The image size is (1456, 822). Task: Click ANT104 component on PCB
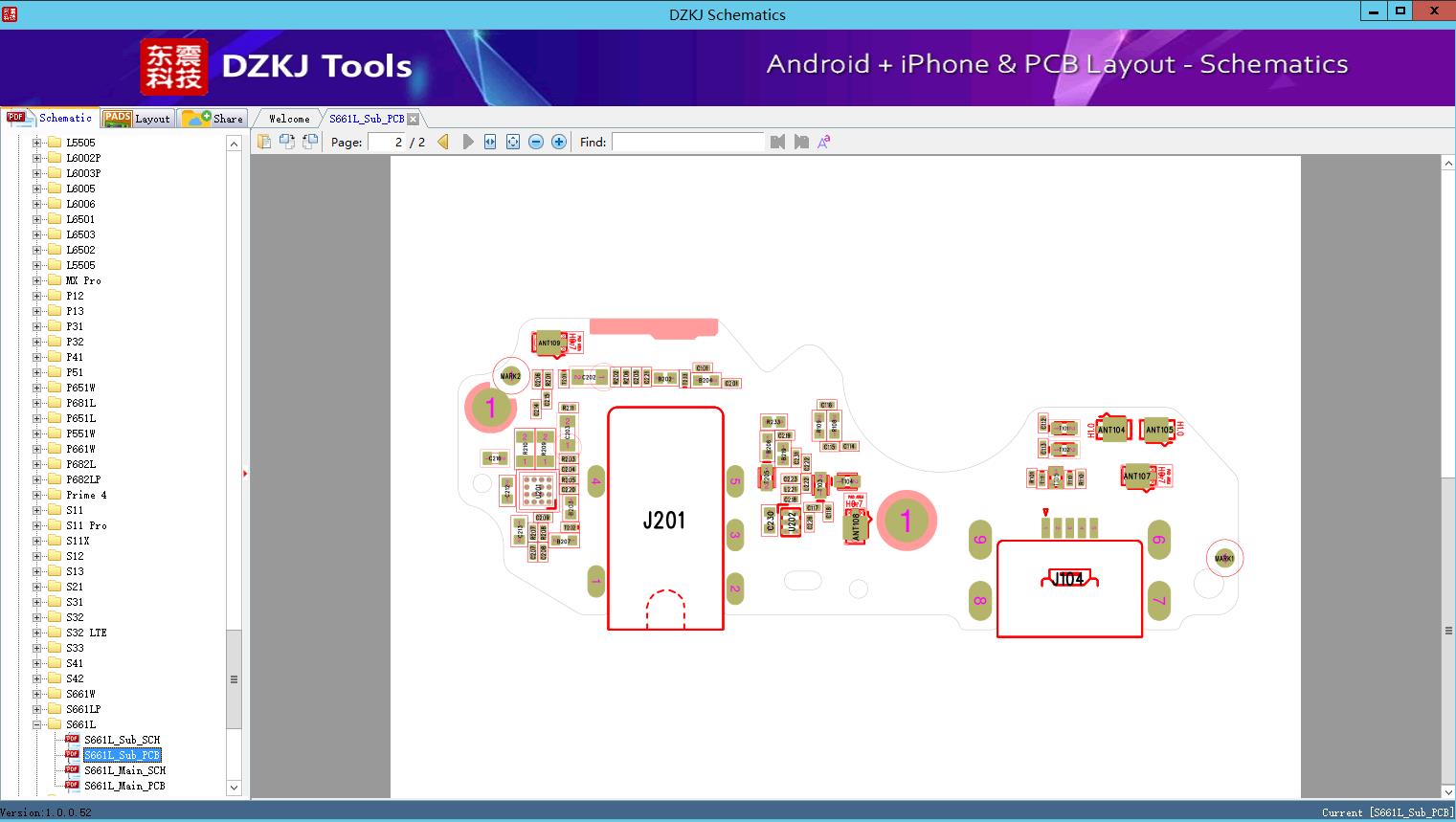(x=1111, y=430)
